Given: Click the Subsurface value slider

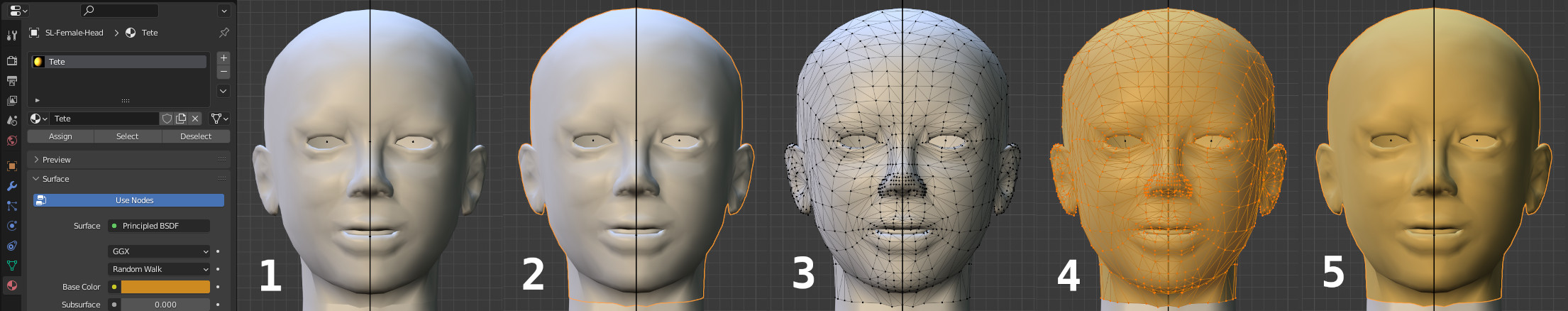Looking at the screenshot, I should pyautogui.click(x=165, y=305).
